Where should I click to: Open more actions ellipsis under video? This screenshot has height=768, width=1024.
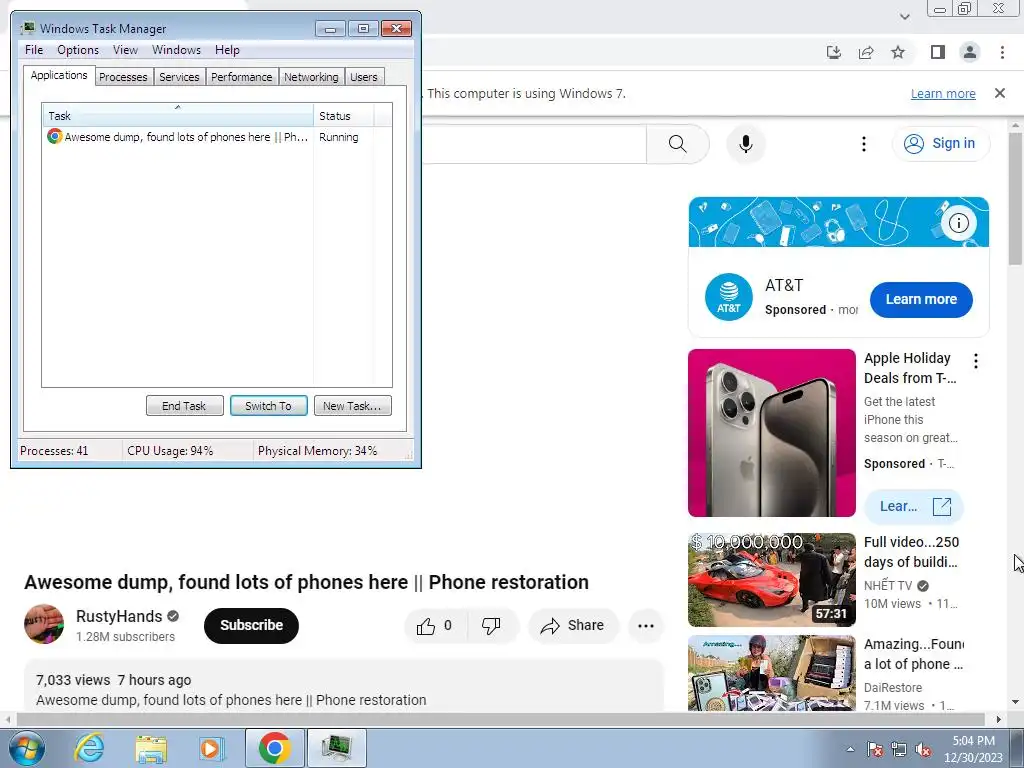pyautogui.click(x=645, y=626)
